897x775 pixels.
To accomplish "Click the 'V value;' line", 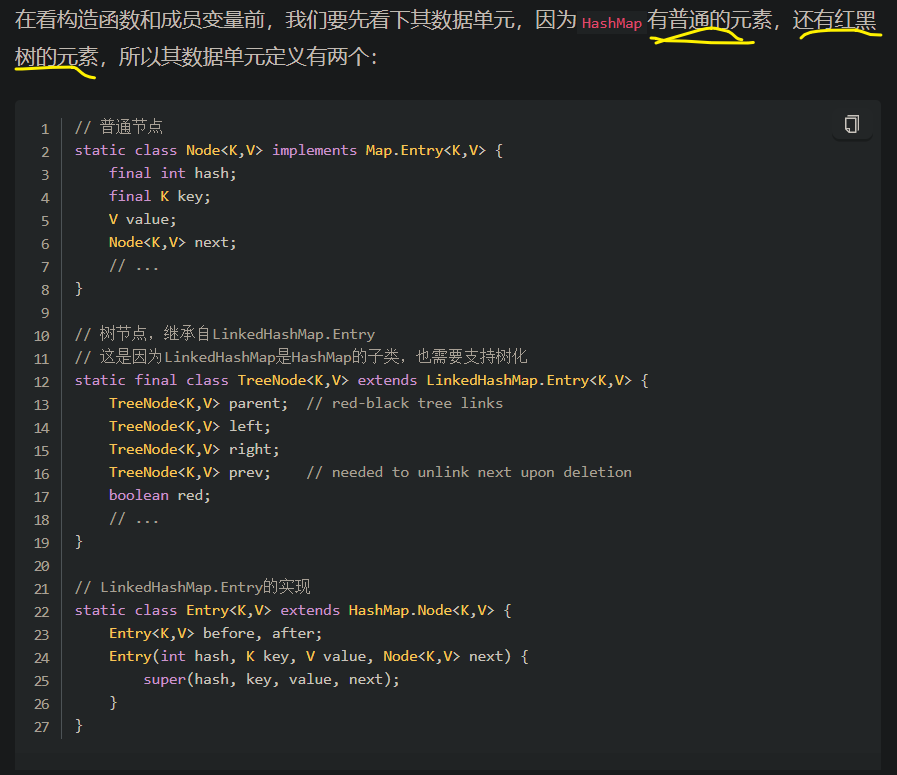I will point(142,219).
